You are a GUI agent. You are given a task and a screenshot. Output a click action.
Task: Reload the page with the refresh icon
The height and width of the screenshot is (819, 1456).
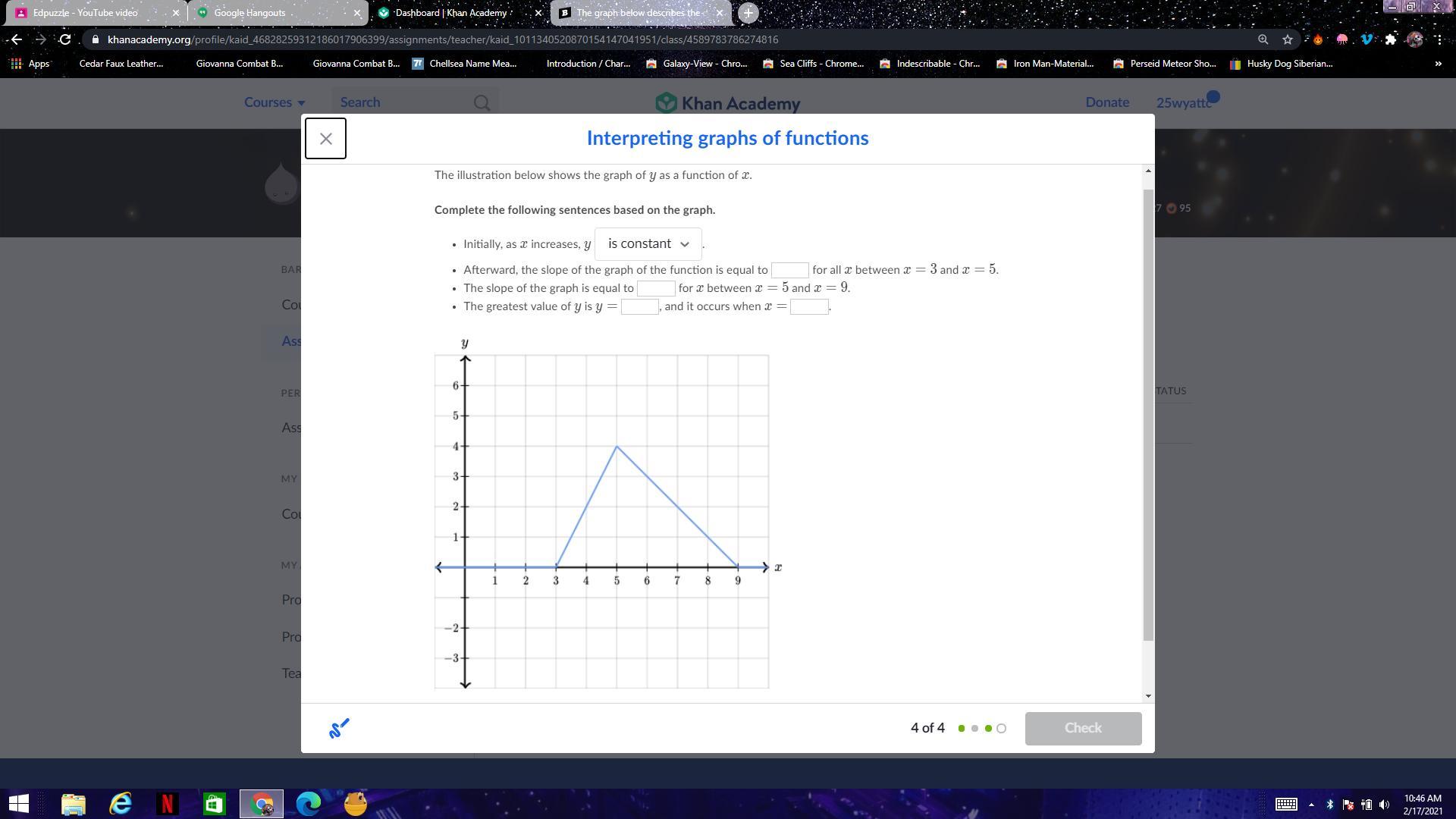(x=65, y=39)
